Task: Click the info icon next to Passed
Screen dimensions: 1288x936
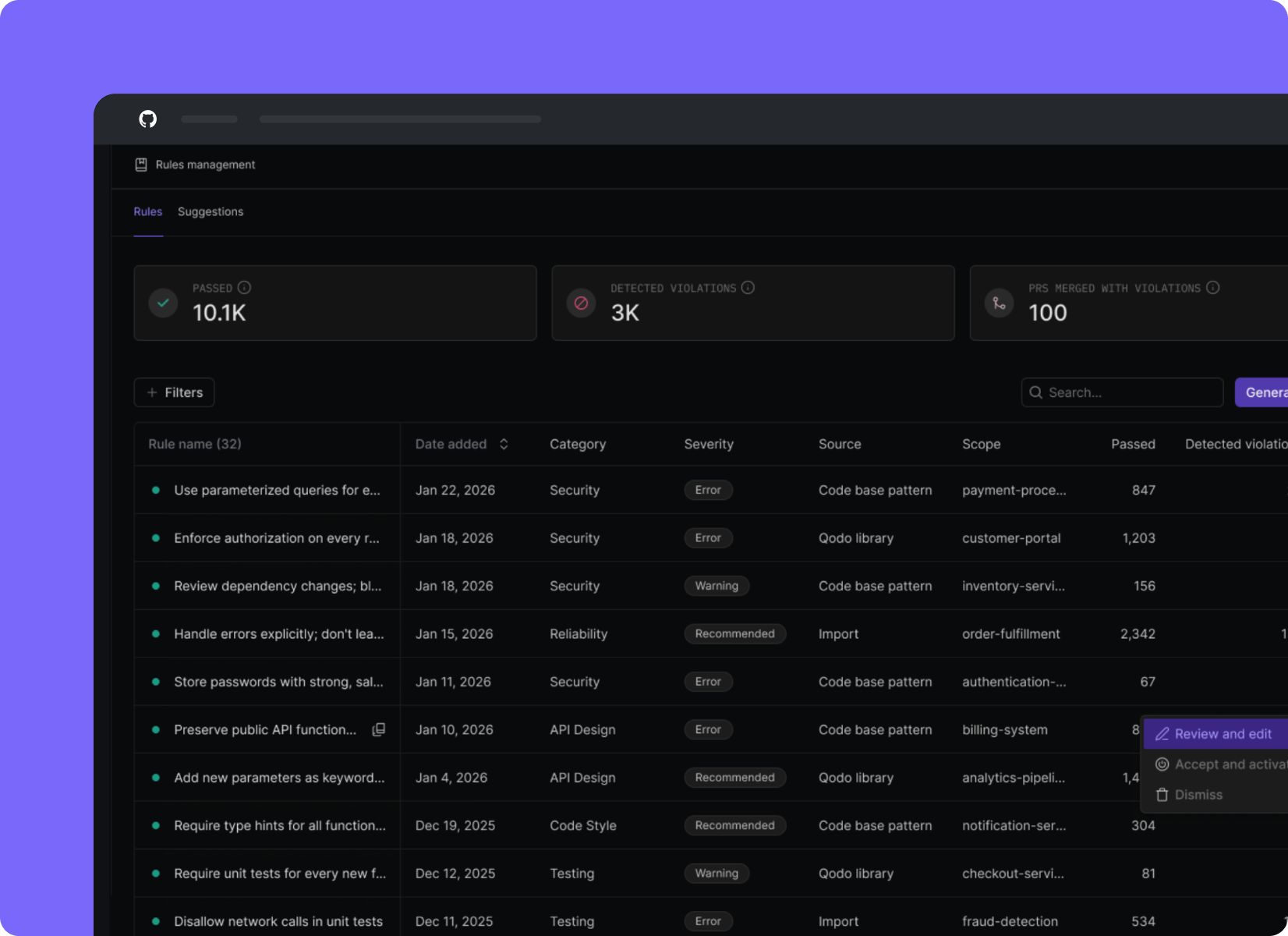Action: point(244,287)
